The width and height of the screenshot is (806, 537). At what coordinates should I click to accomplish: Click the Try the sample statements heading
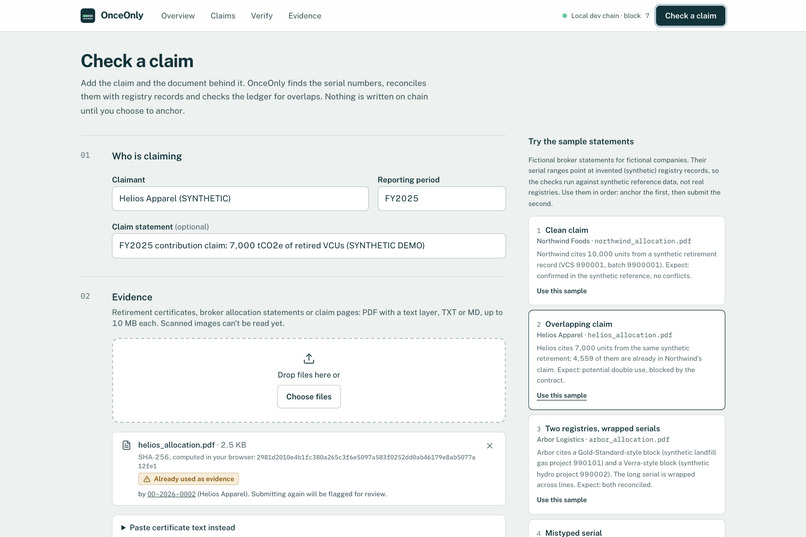pos(581,141)
